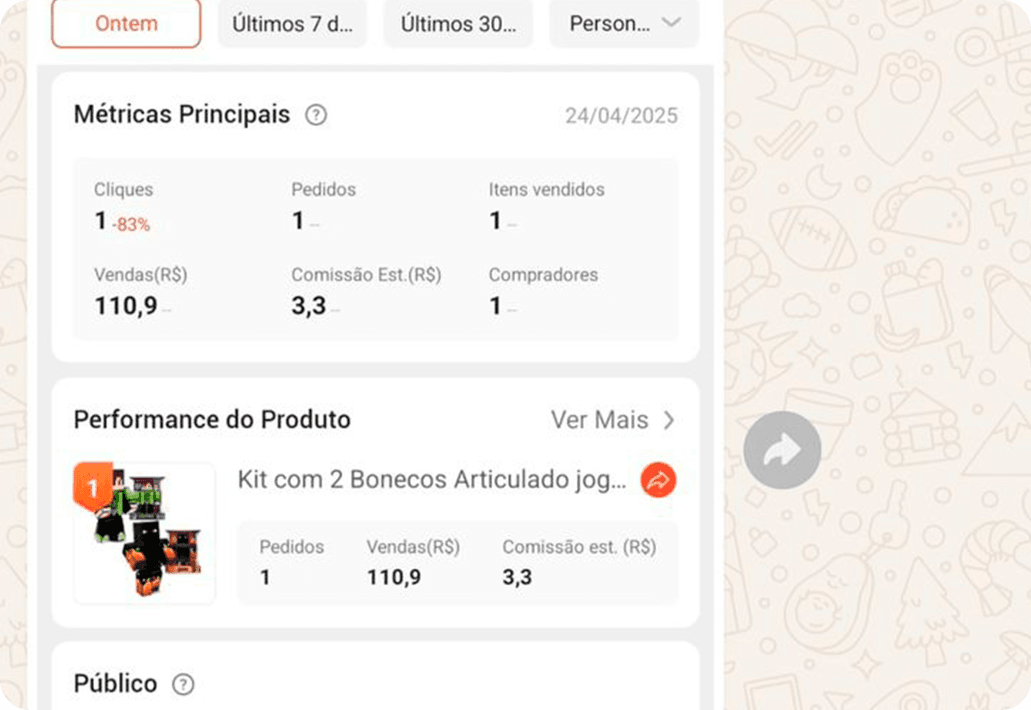The image size is (1031, 710).
Task: Click the help icon next to Público
Action: tap(183, 684)
